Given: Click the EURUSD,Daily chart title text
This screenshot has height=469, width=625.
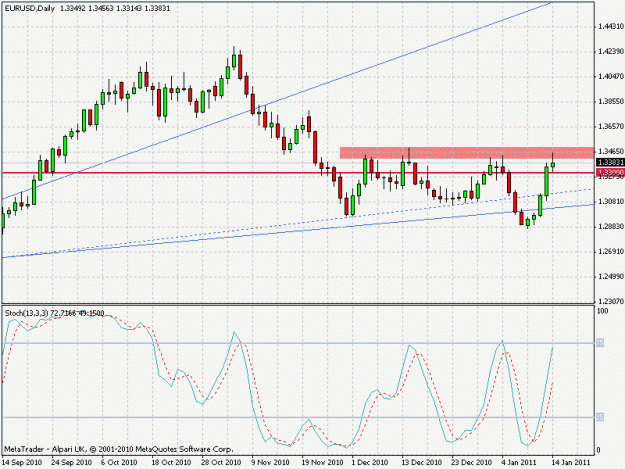Looking at the screenshot, I should tap(30, 8).
